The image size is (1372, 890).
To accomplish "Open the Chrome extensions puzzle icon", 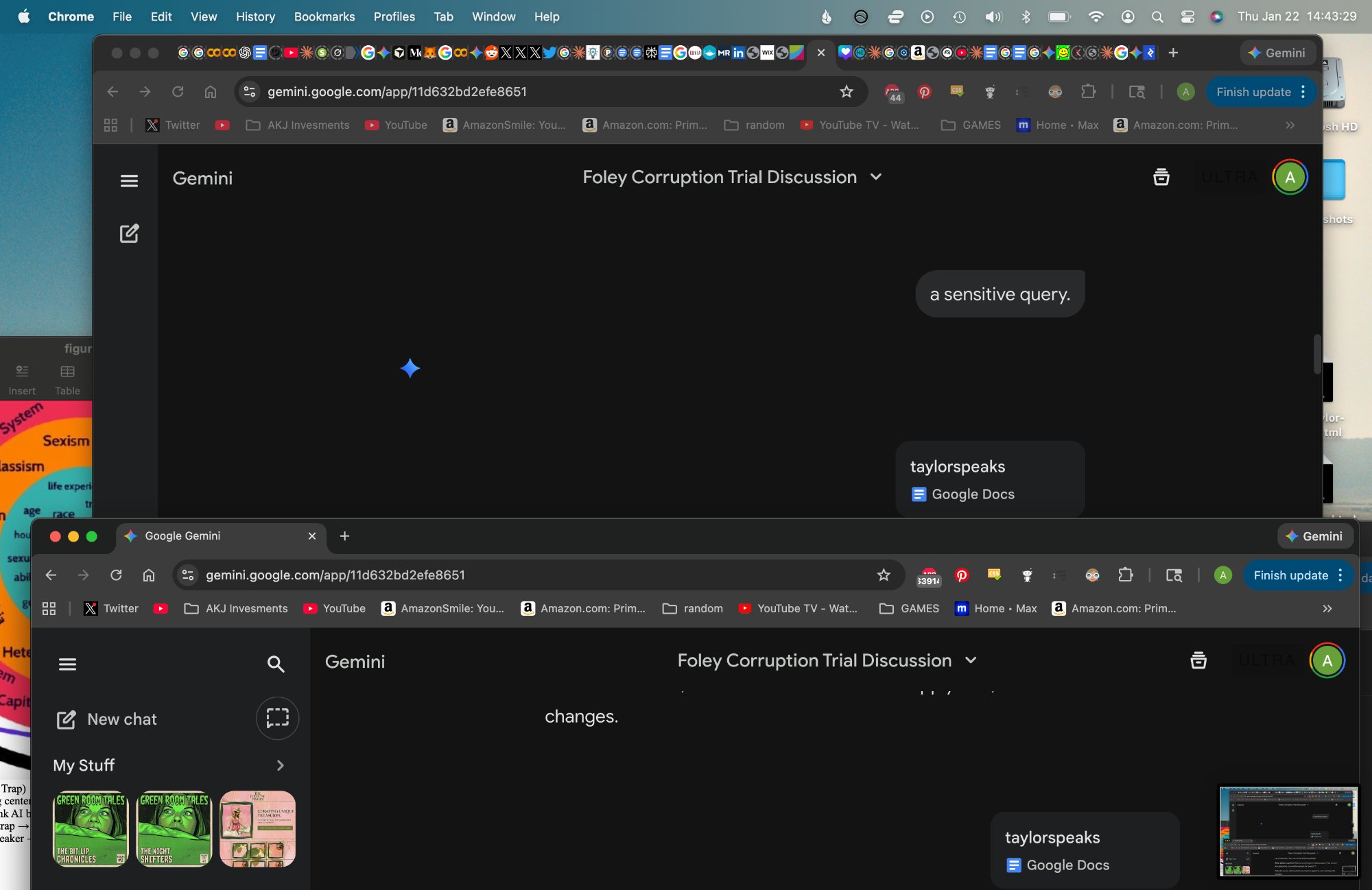I will (1126, 575).
